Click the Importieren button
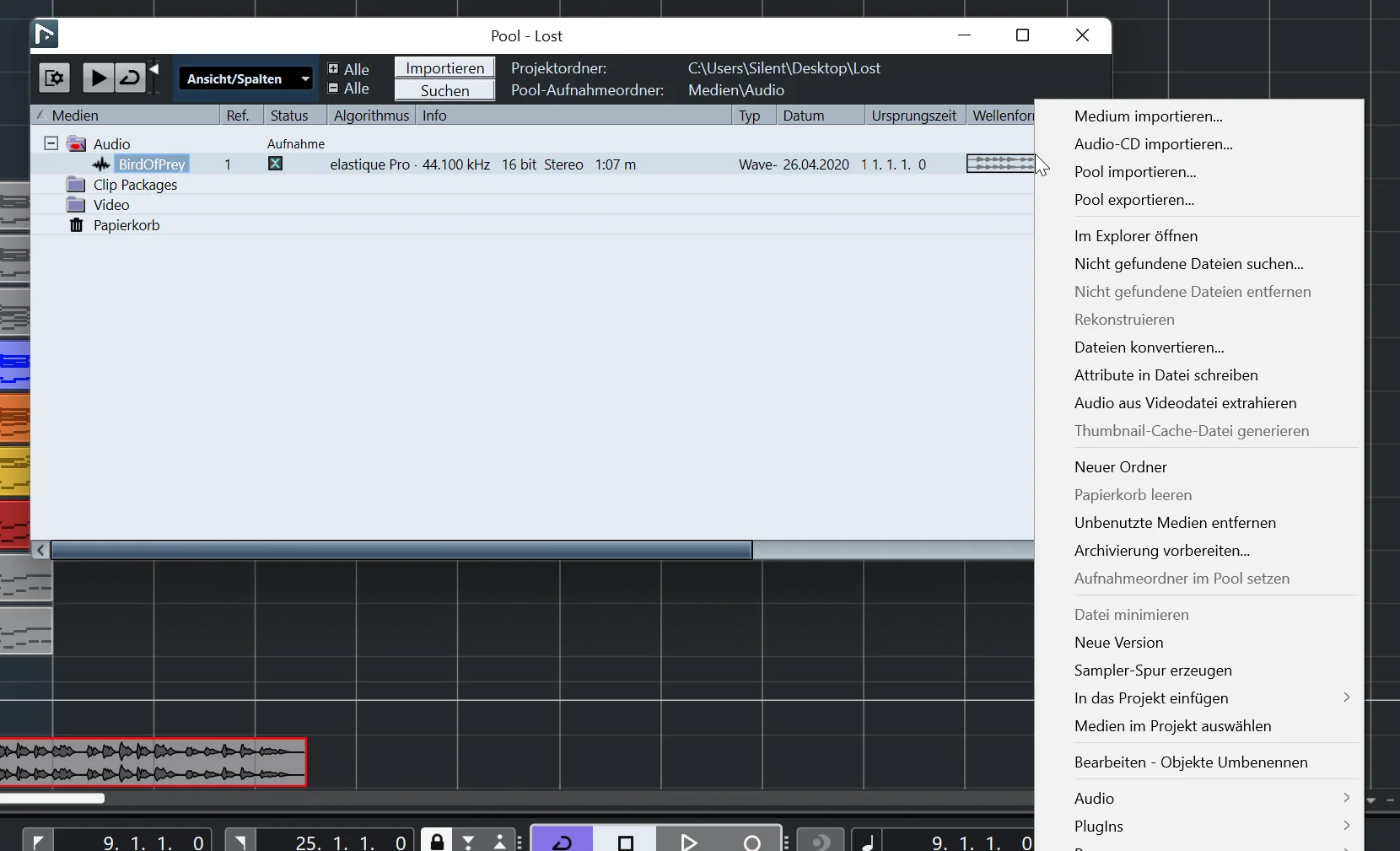 click(444, 67)
